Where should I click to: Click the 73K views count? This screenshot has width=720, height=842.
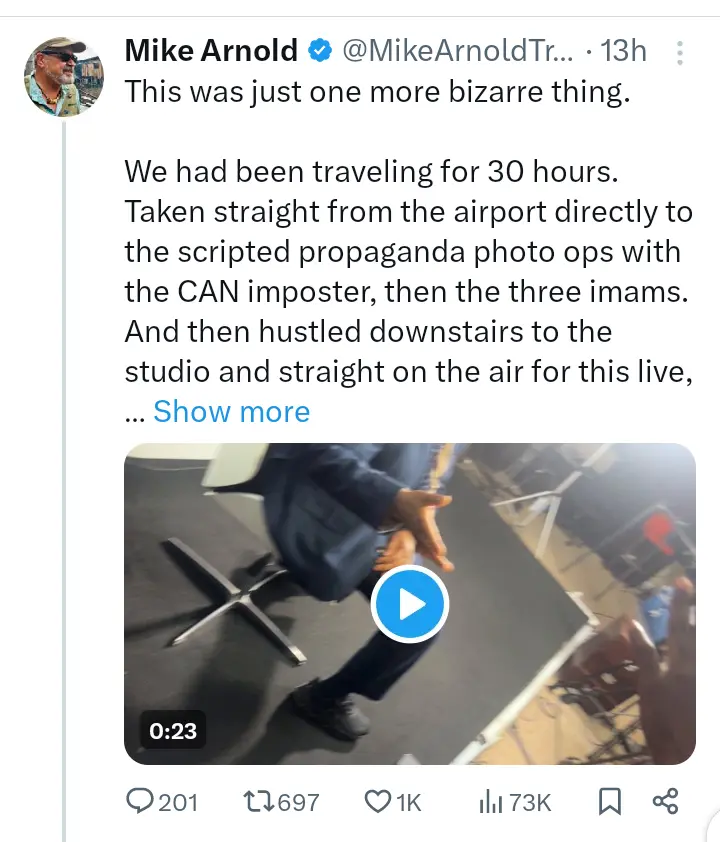click(530, 802)
